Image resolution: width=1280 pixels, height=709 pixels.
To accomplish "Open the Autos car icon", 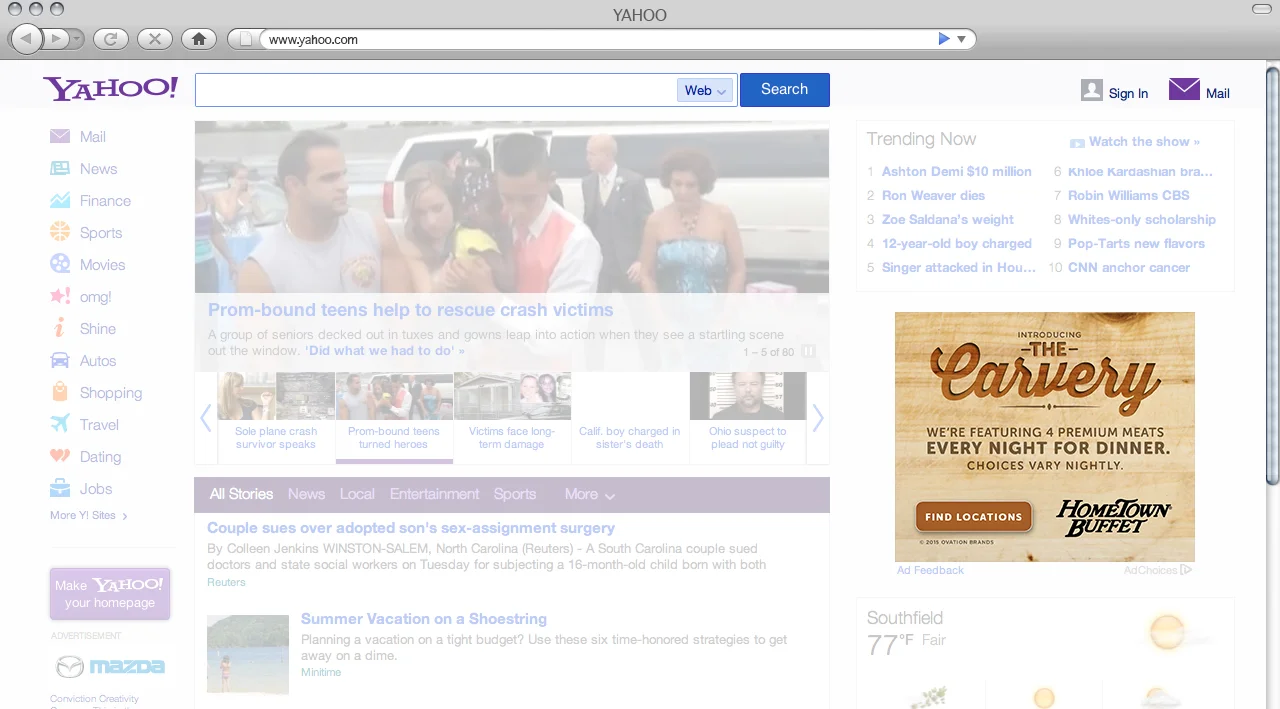I will point(60,360).
